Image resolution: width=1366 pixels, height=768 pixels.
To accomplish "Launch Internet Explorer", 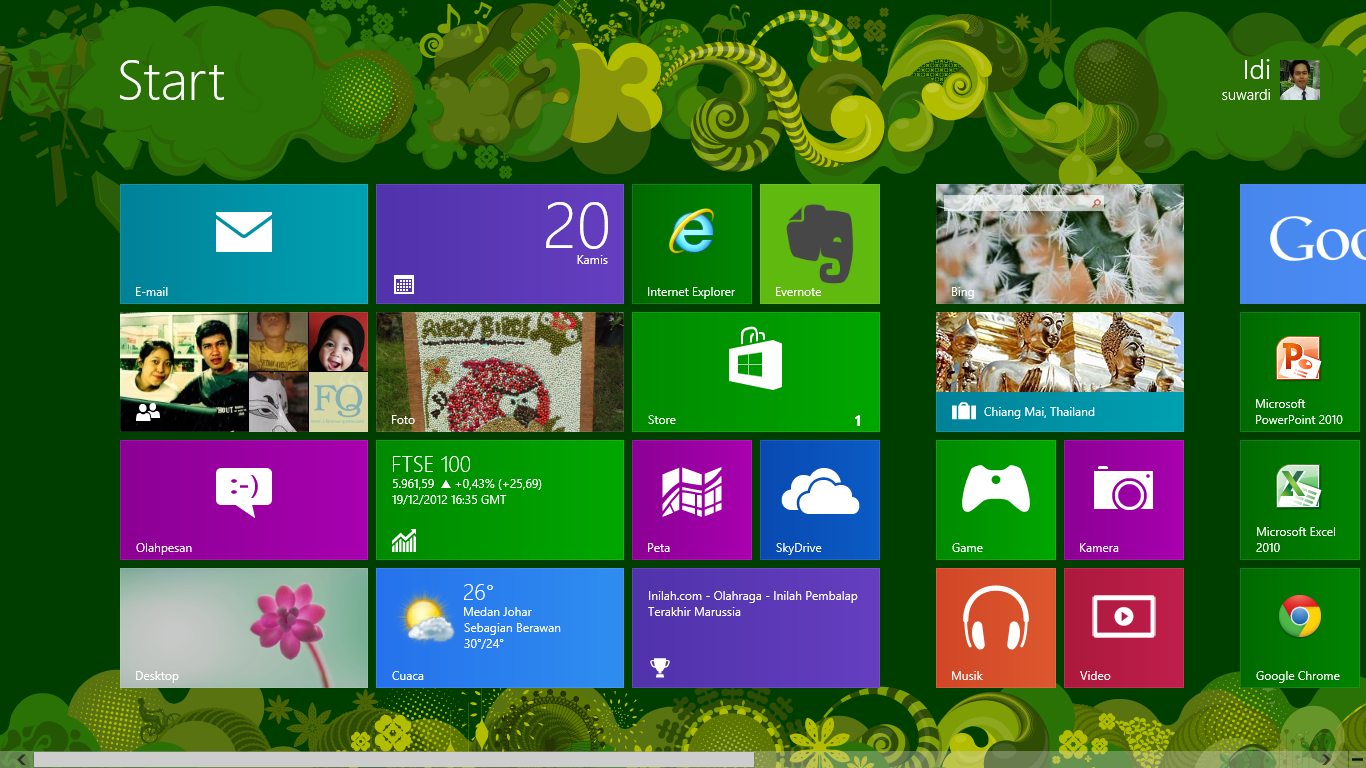I will click(692, 244).
